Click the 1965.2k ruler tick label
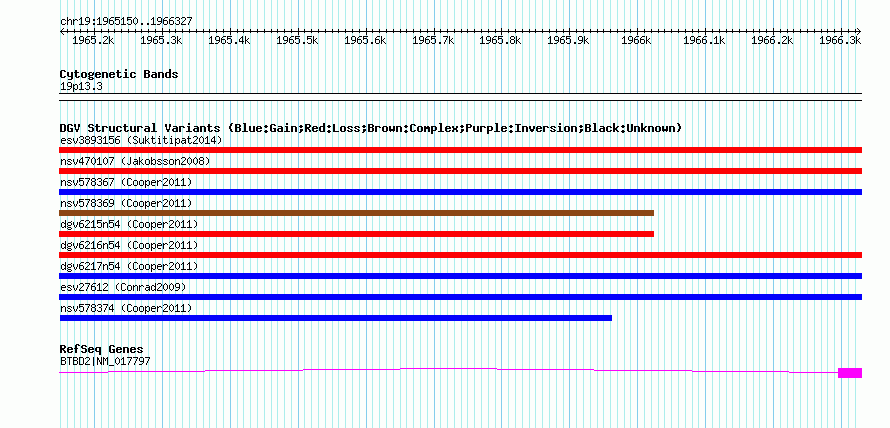890x428 pixels. 94,40
